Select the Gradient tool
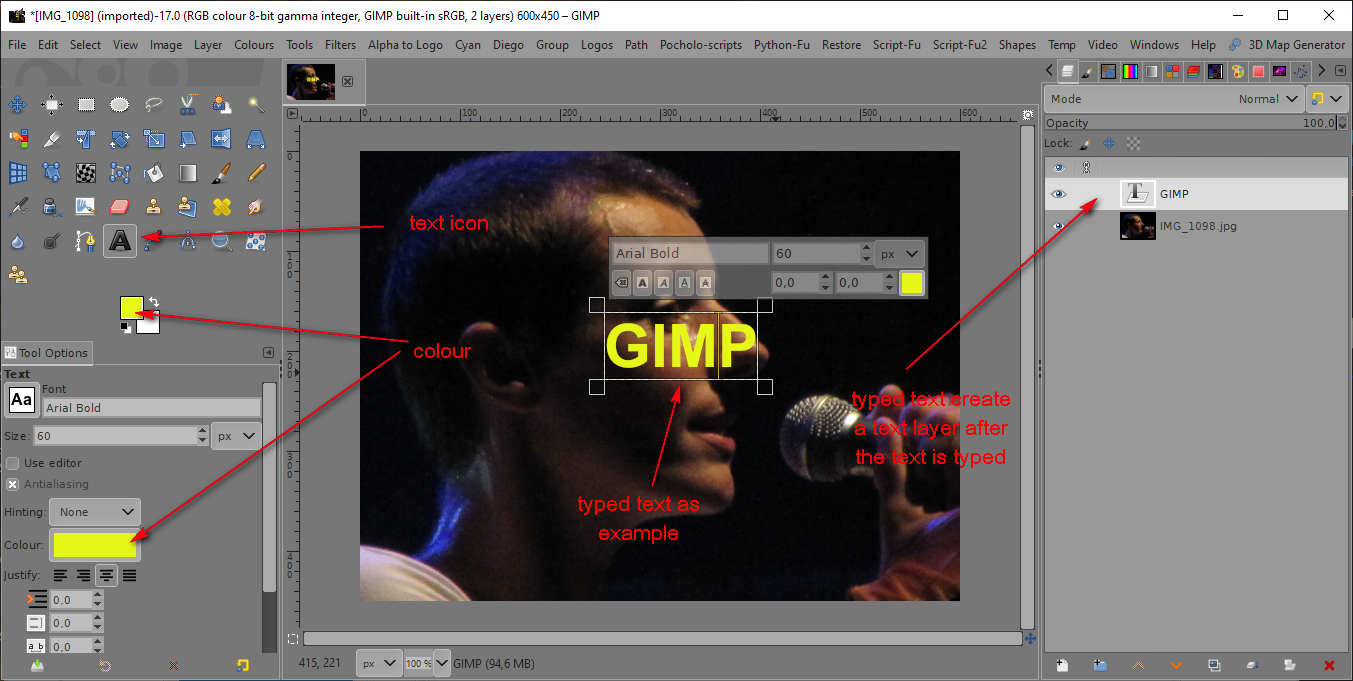This screenshot has width=1353, height=681. (188, 173)
